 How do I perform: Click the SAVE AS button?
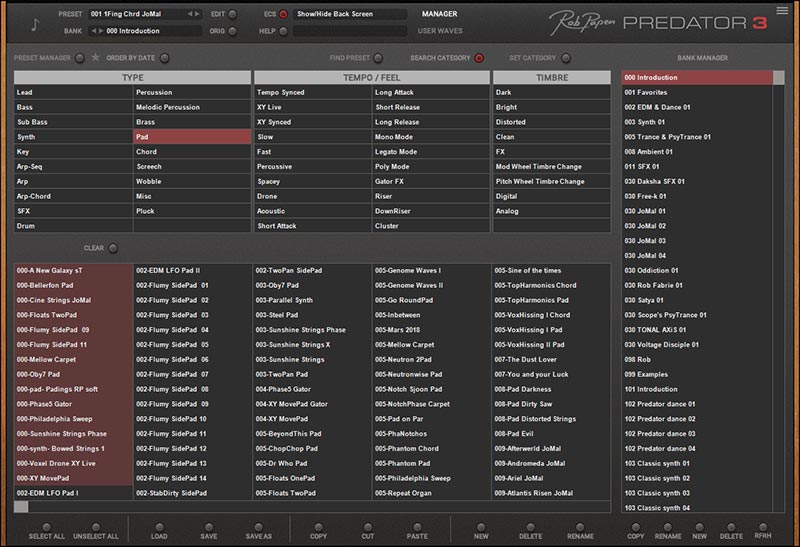pyautogui.click(x=259, y=527)
